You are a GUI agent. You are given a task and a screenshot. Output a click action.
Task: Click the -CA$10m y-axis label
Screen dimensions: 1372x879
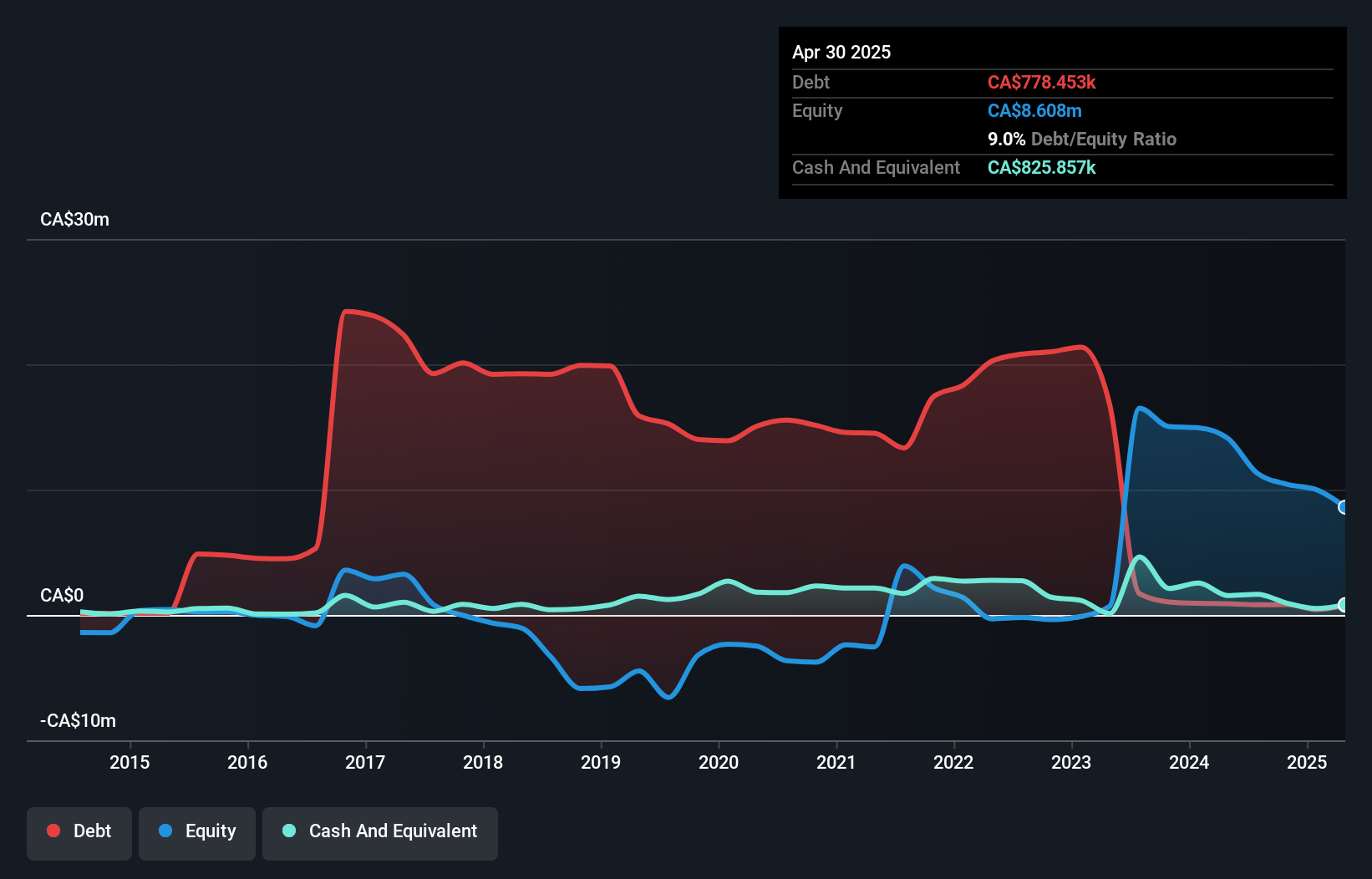(78, 720)
